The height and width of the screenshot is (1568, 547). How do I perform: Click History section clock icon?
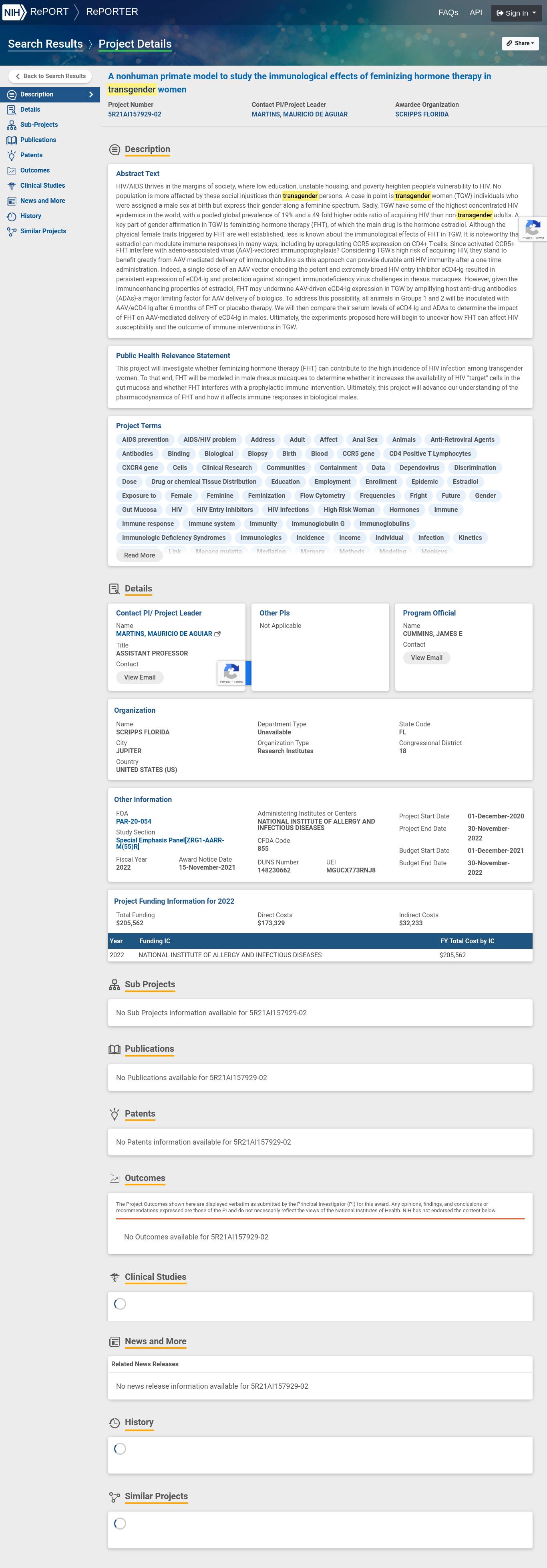[x=115, y=1422]
